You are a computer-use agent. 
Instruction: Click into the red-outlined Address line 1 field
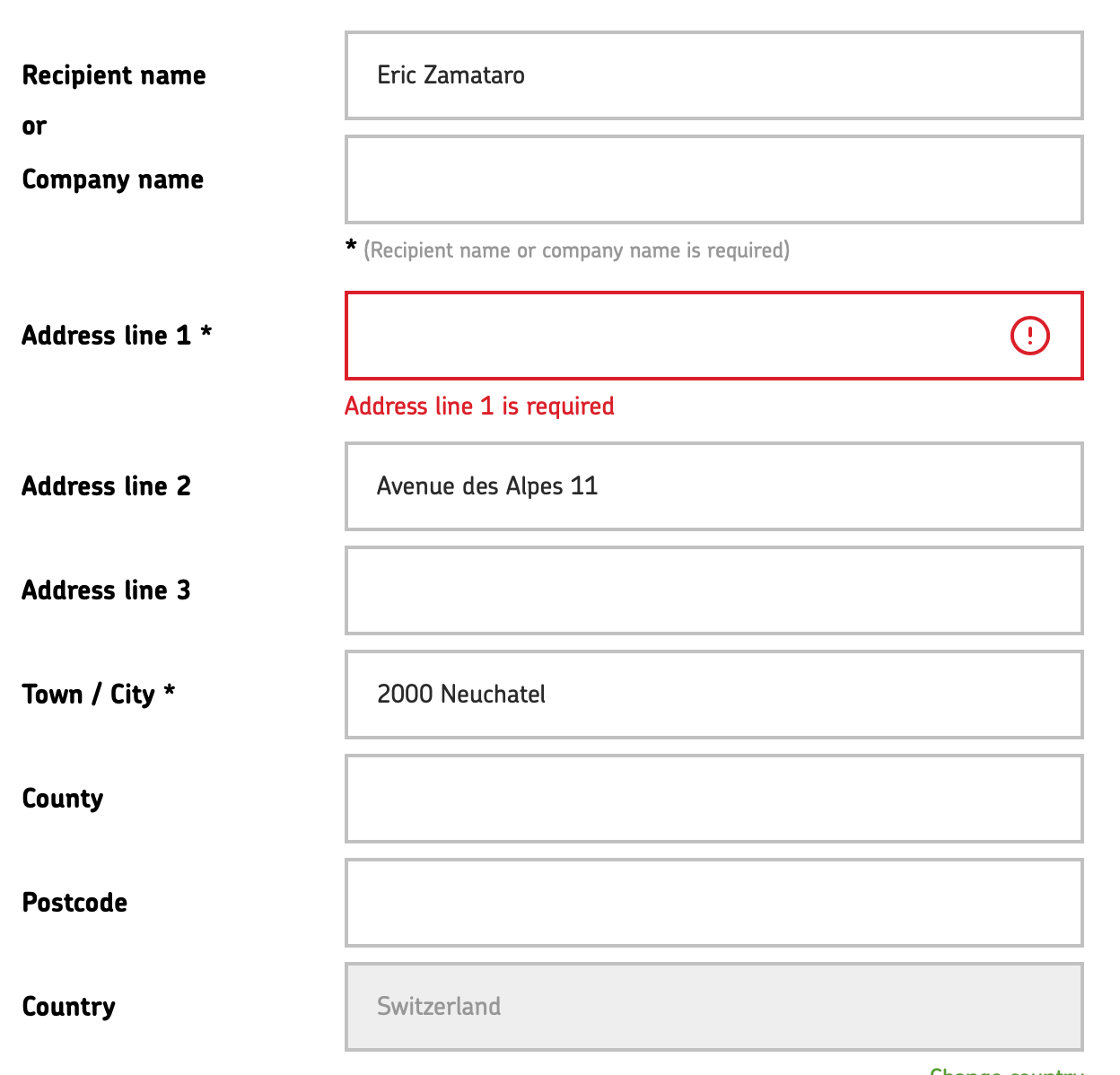[x=714, y=336]
